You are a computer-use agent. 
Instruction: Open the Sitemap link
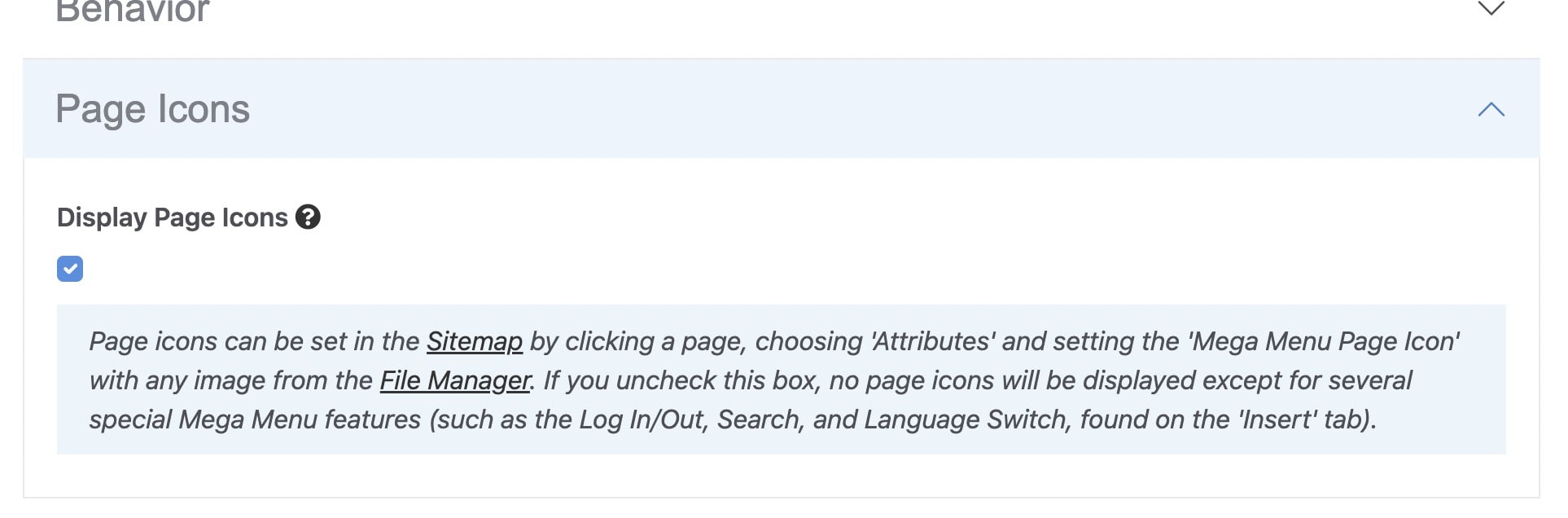click(474, 341)
